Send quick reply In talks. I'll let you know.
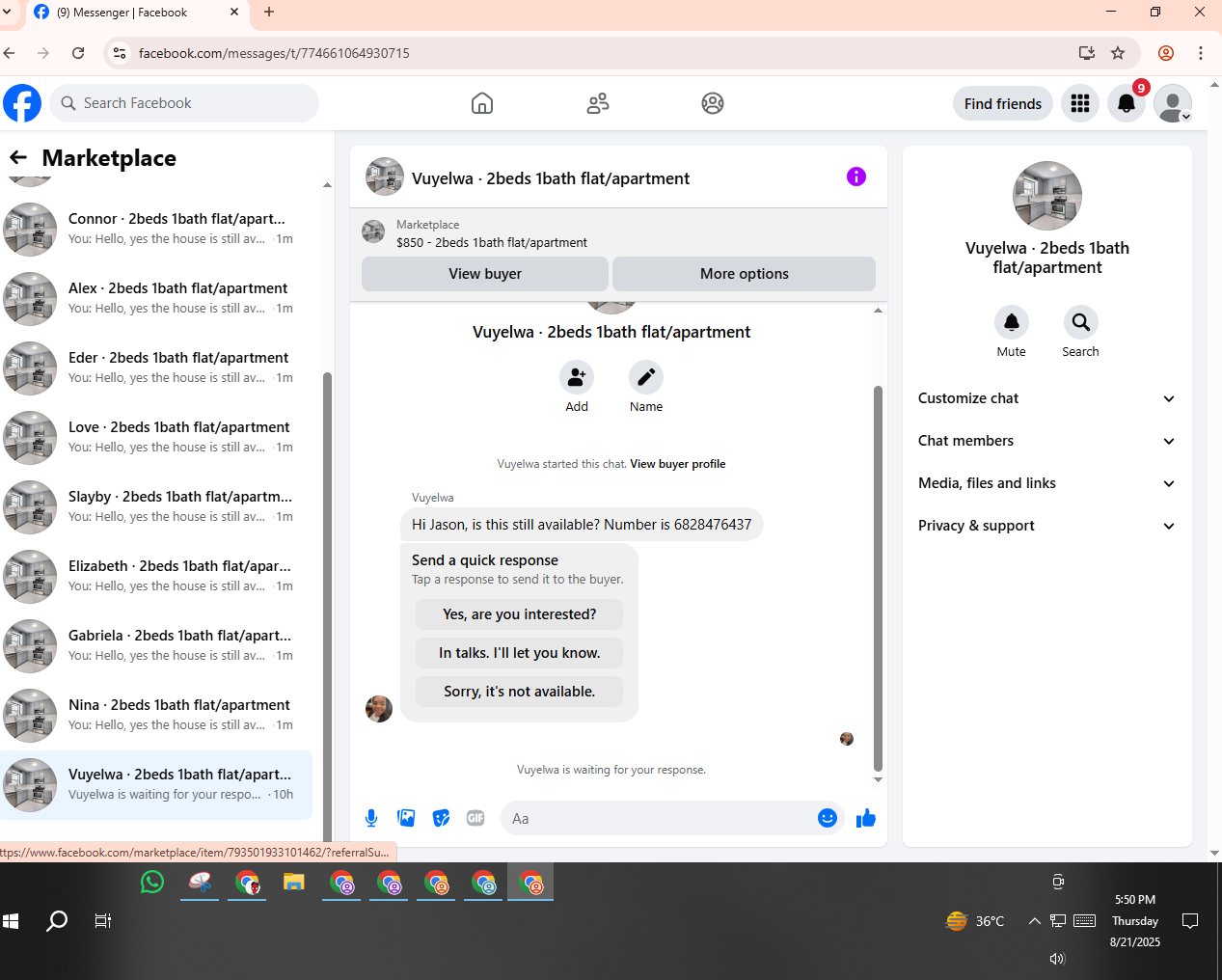 (x=519, y=653)
